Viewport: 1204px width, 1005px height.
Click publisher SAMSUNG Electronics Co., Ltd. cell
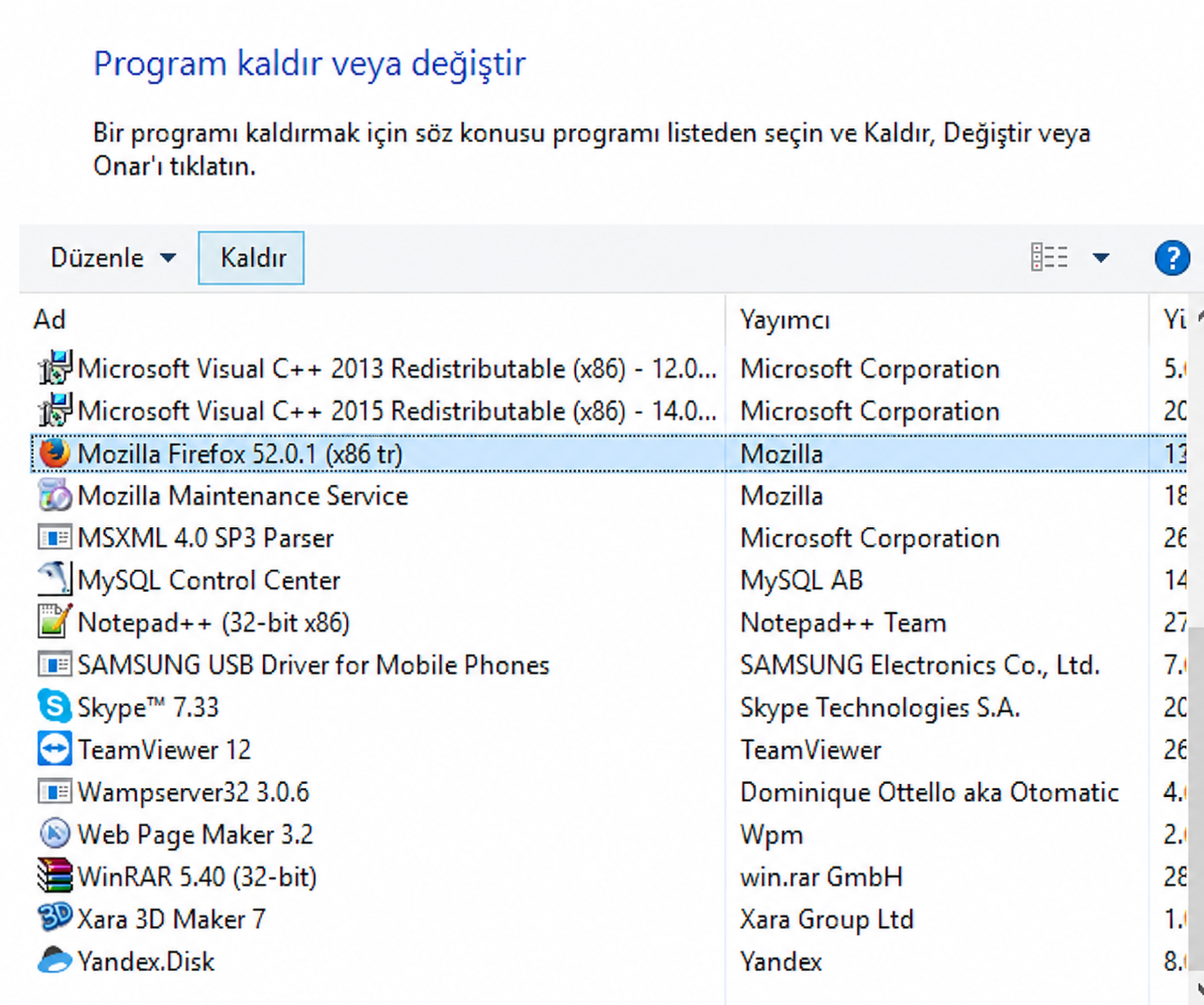(x=920, y=665)
